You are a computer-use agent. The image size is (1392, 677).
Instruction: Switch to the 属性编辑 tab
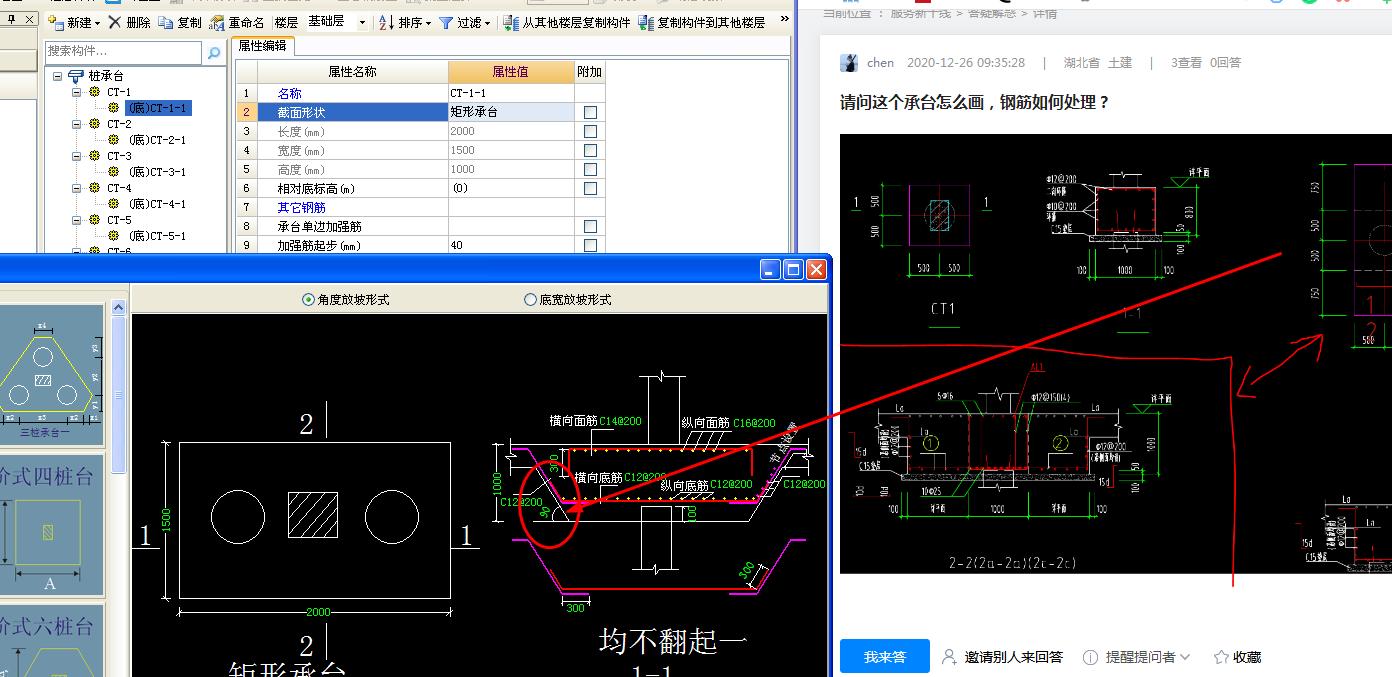coord(262,45)
